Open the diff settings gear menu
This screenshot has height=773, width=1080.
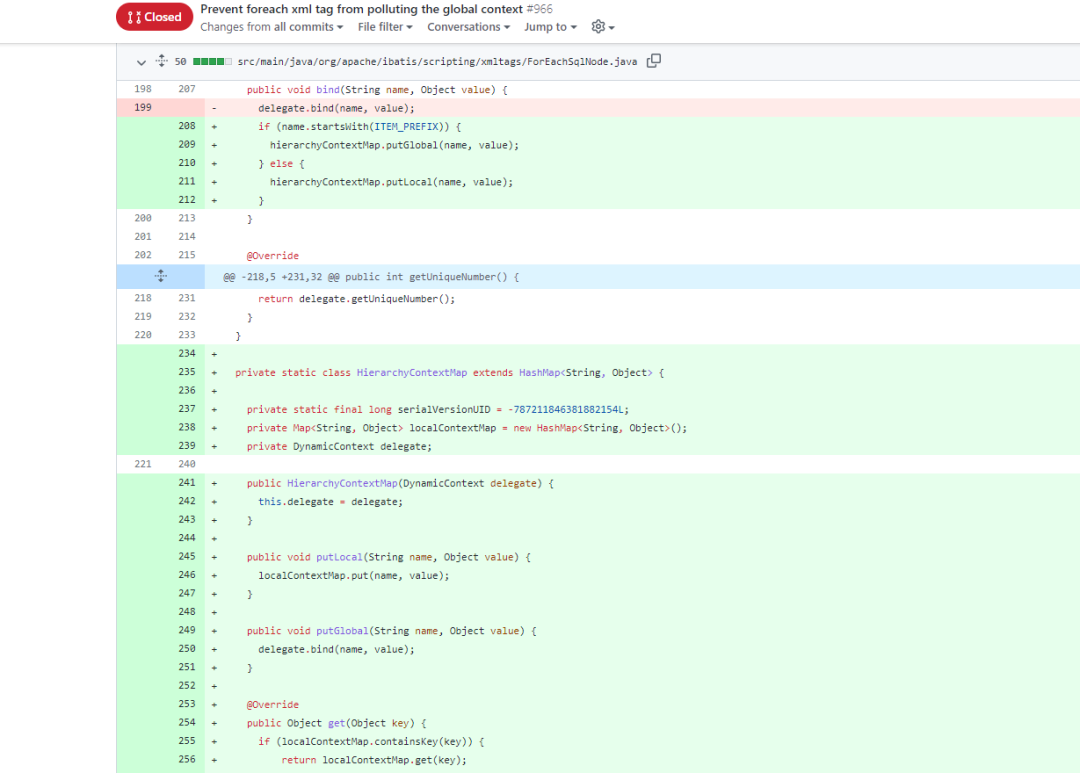pos(603,27)
